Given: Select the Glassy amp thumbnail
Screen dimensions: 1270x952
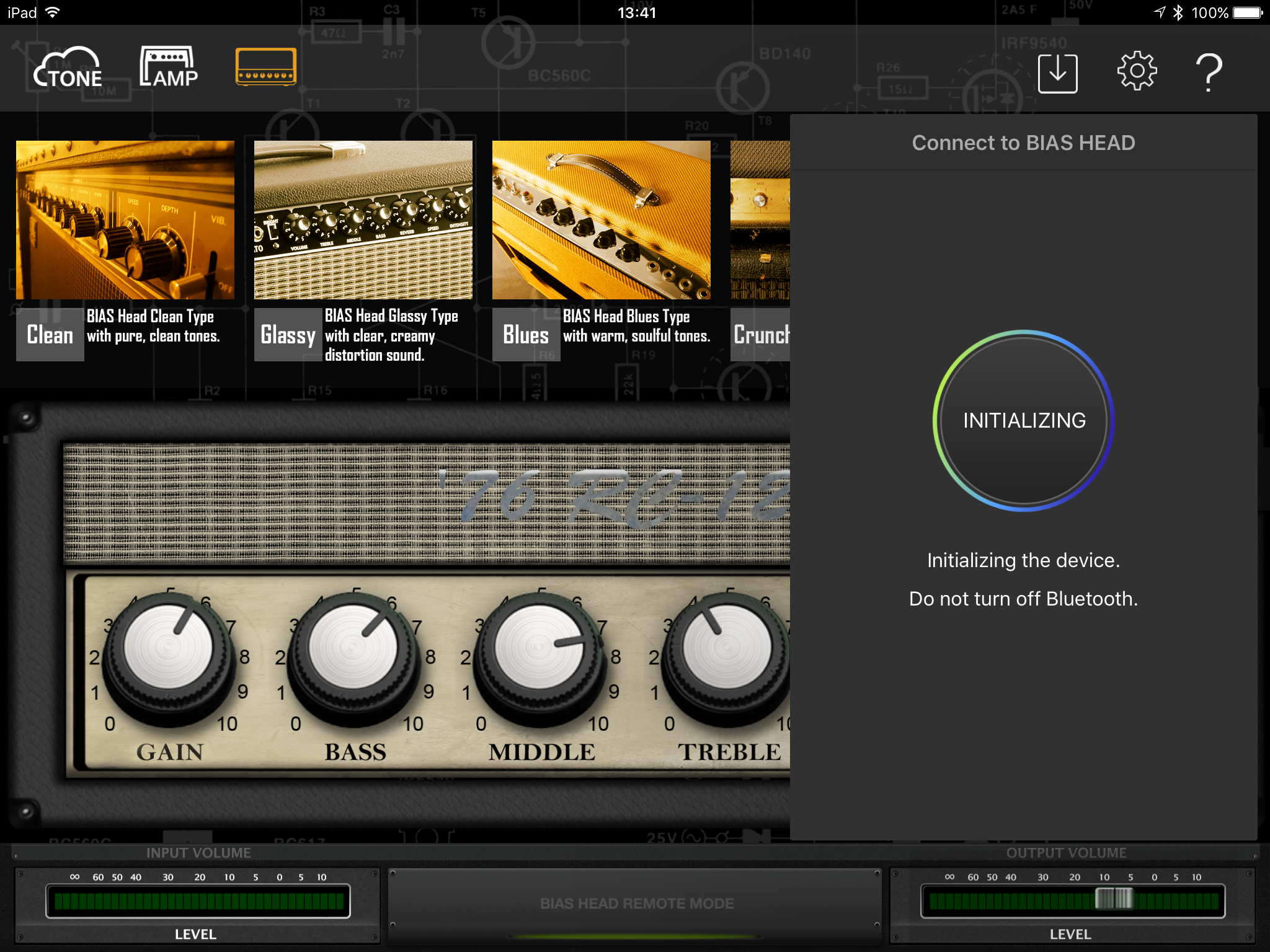Looking at the screenshot, I should pyautogui.click(x=363, y=220).
